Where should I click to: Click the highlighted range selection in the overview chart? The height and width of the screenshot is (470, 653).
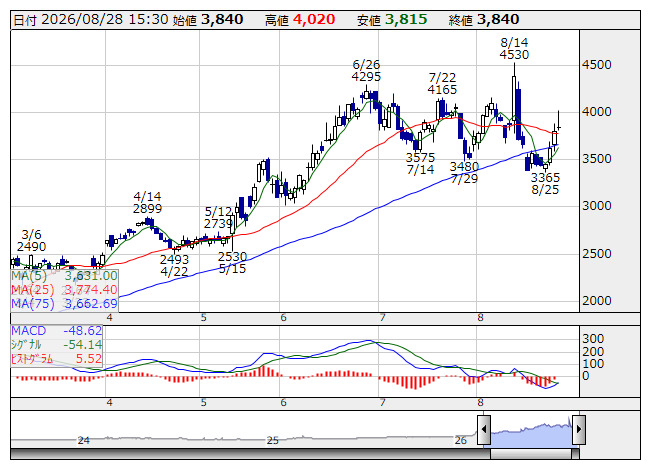(x=531, y=434)
